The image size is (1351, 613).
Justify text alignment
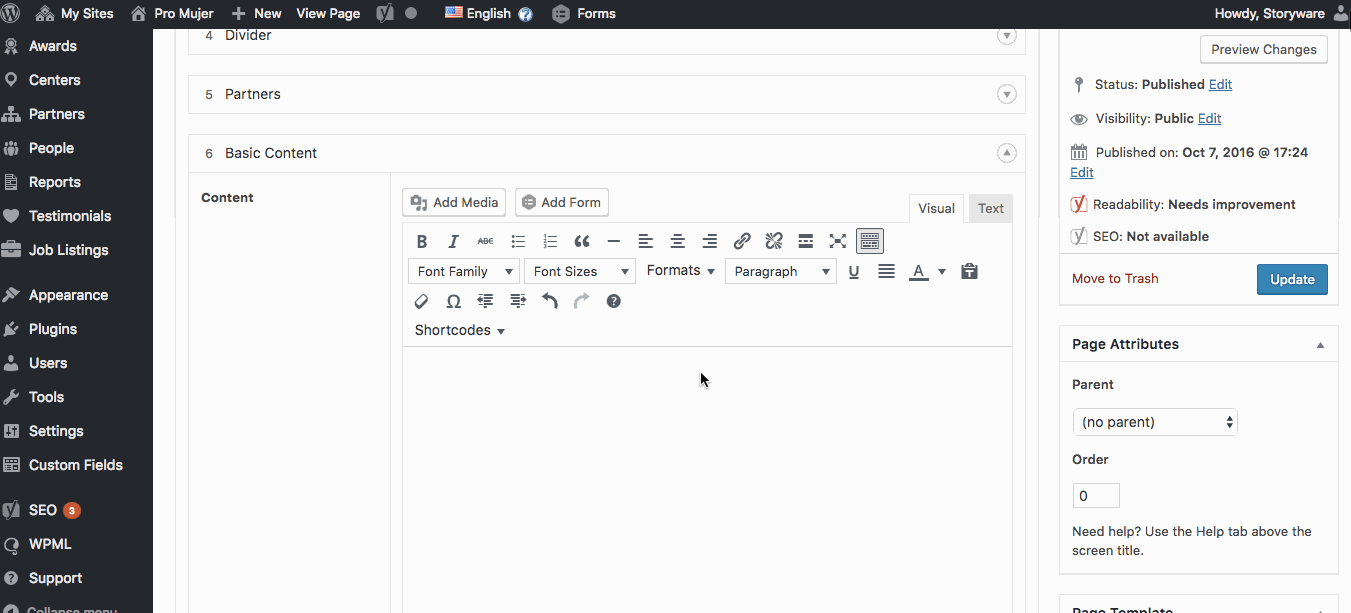[x=886, y=271]
